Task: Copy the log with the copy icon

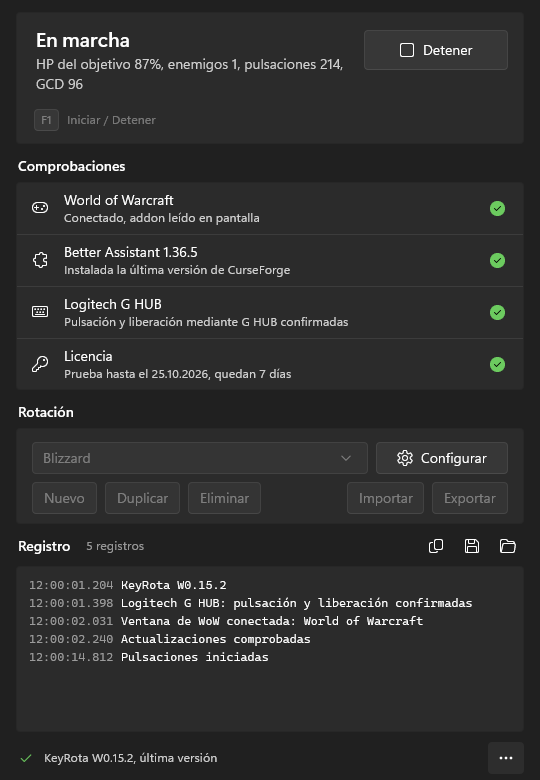Action: [x=436, y=546]
